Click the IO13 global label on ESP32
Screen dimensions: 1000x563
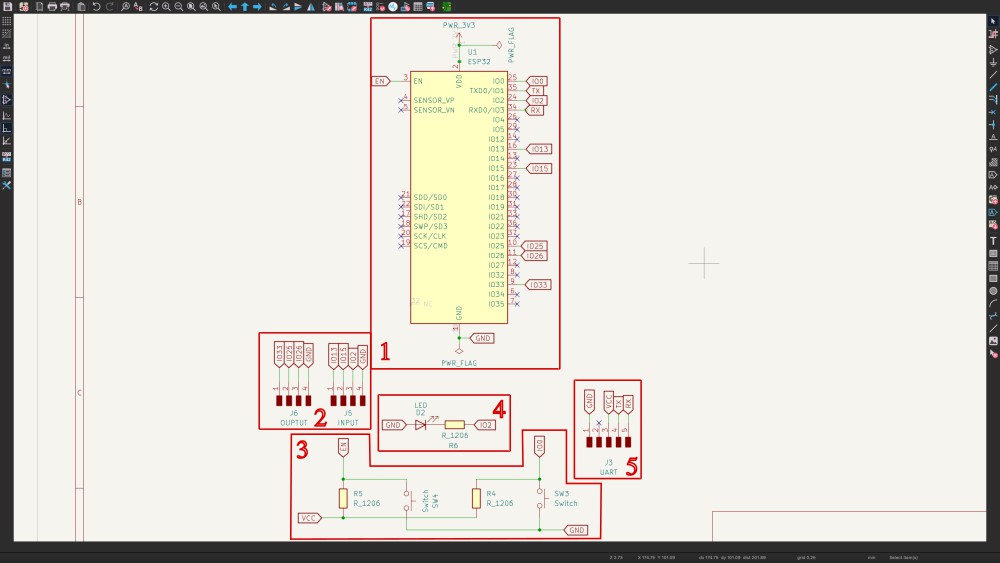(x=540, y=149)
